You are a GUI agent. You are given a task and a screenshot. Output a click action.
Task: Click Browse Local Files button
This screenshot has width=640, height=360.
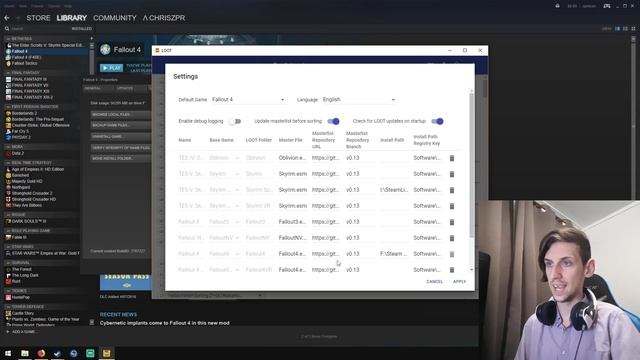pos(121,115)
